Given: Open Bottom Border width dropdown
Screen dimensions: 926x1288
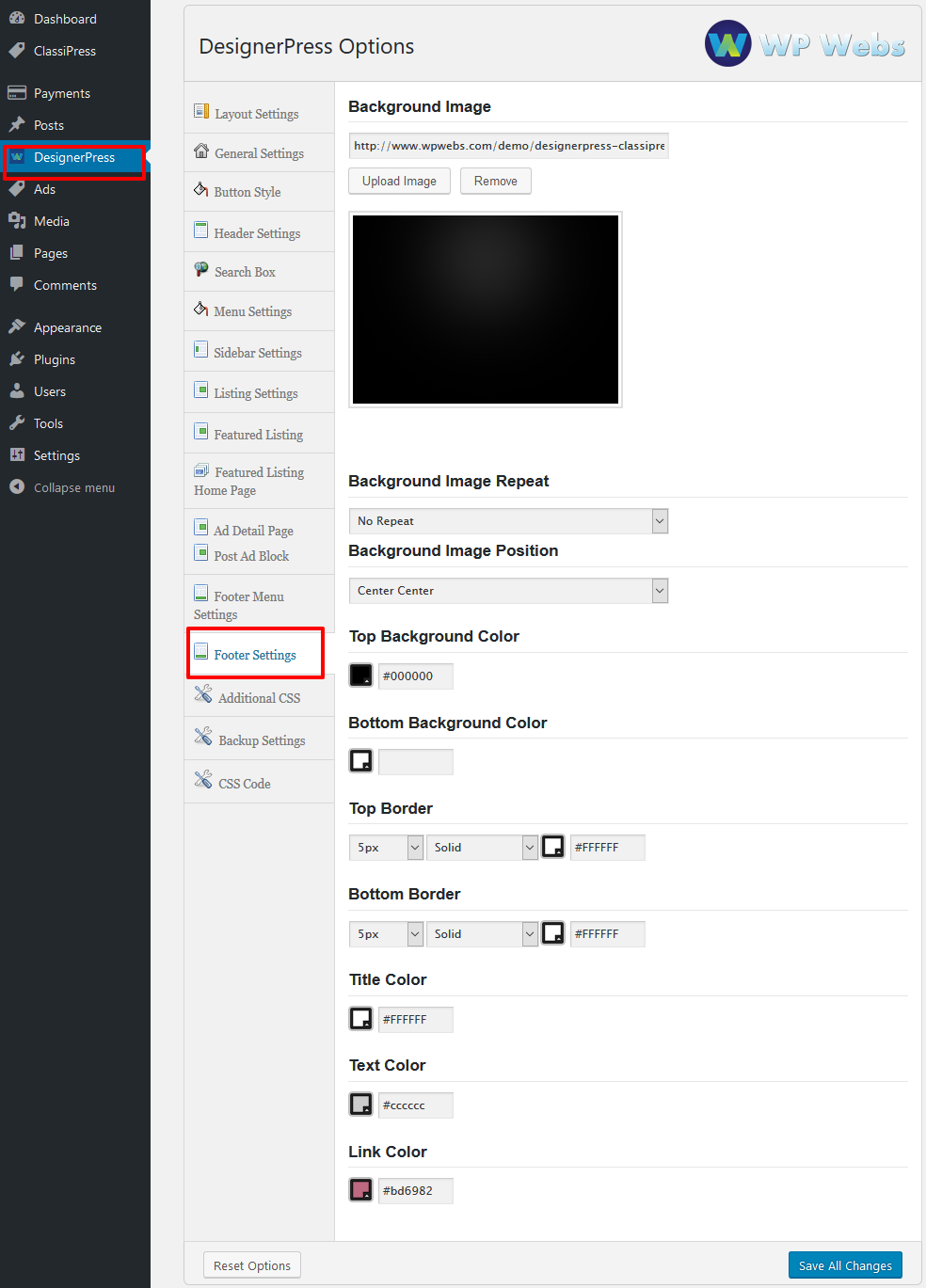Looking at the screenshot, I should tap(386, 934).
